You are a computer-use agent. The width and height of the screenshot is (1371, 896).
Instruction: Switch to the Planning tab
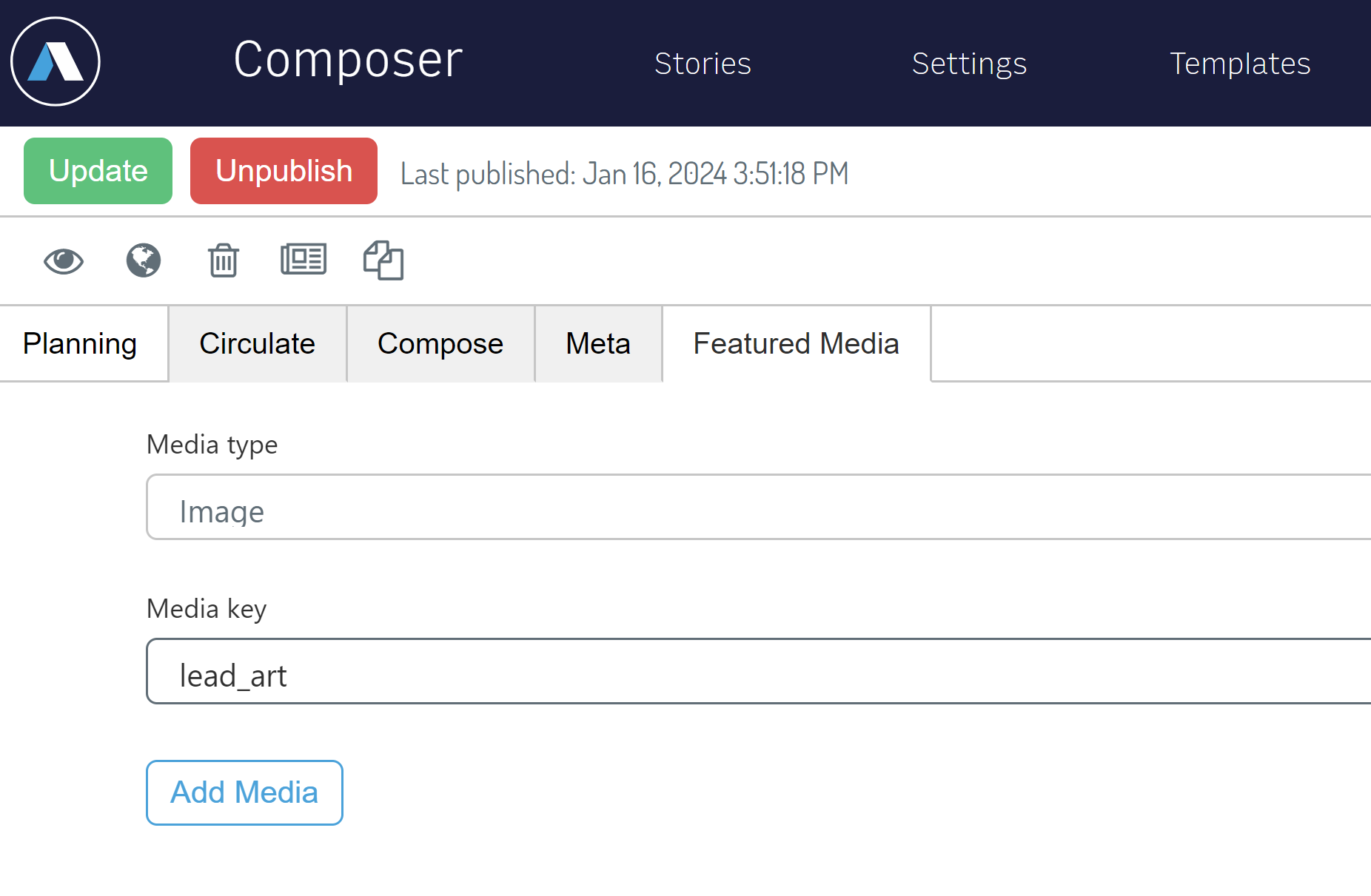click(80, 344)
